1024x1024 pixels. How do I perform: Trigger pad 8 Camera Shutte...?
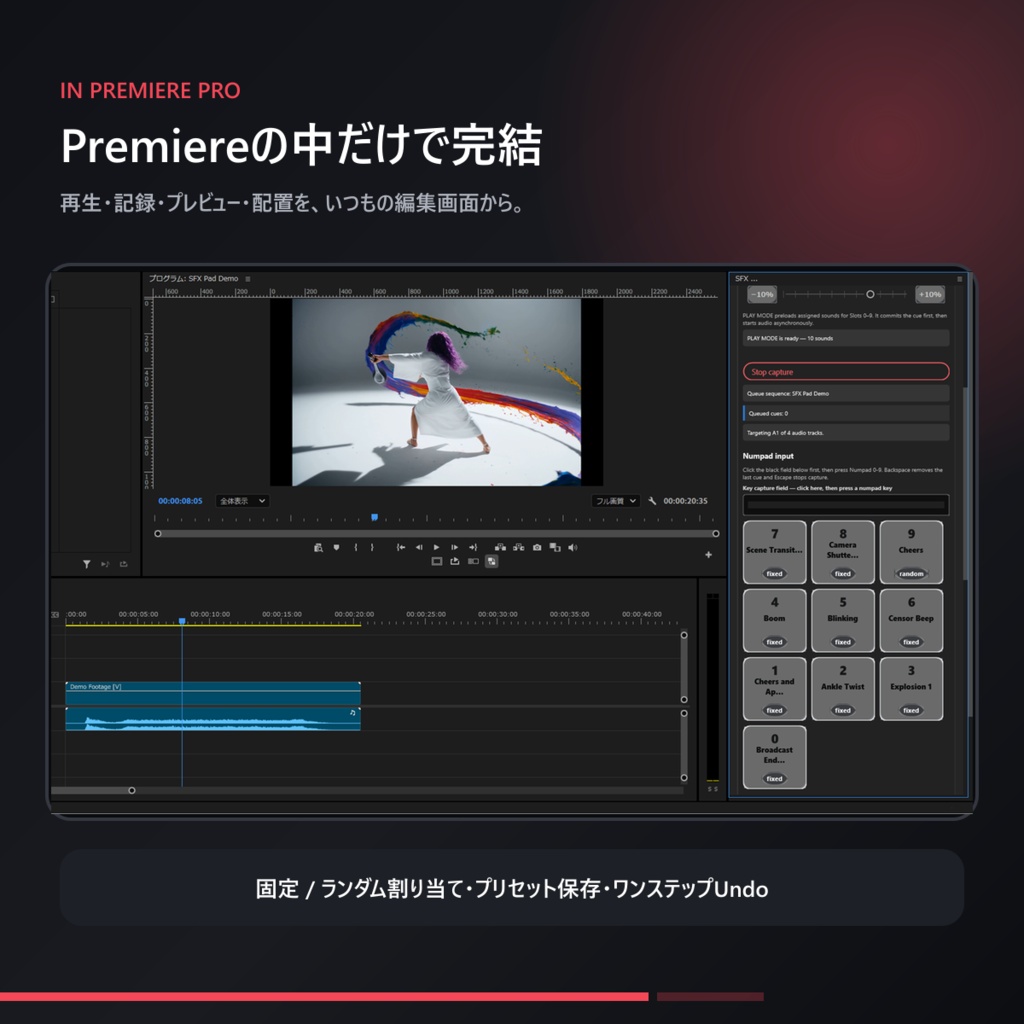click(842, 552)
